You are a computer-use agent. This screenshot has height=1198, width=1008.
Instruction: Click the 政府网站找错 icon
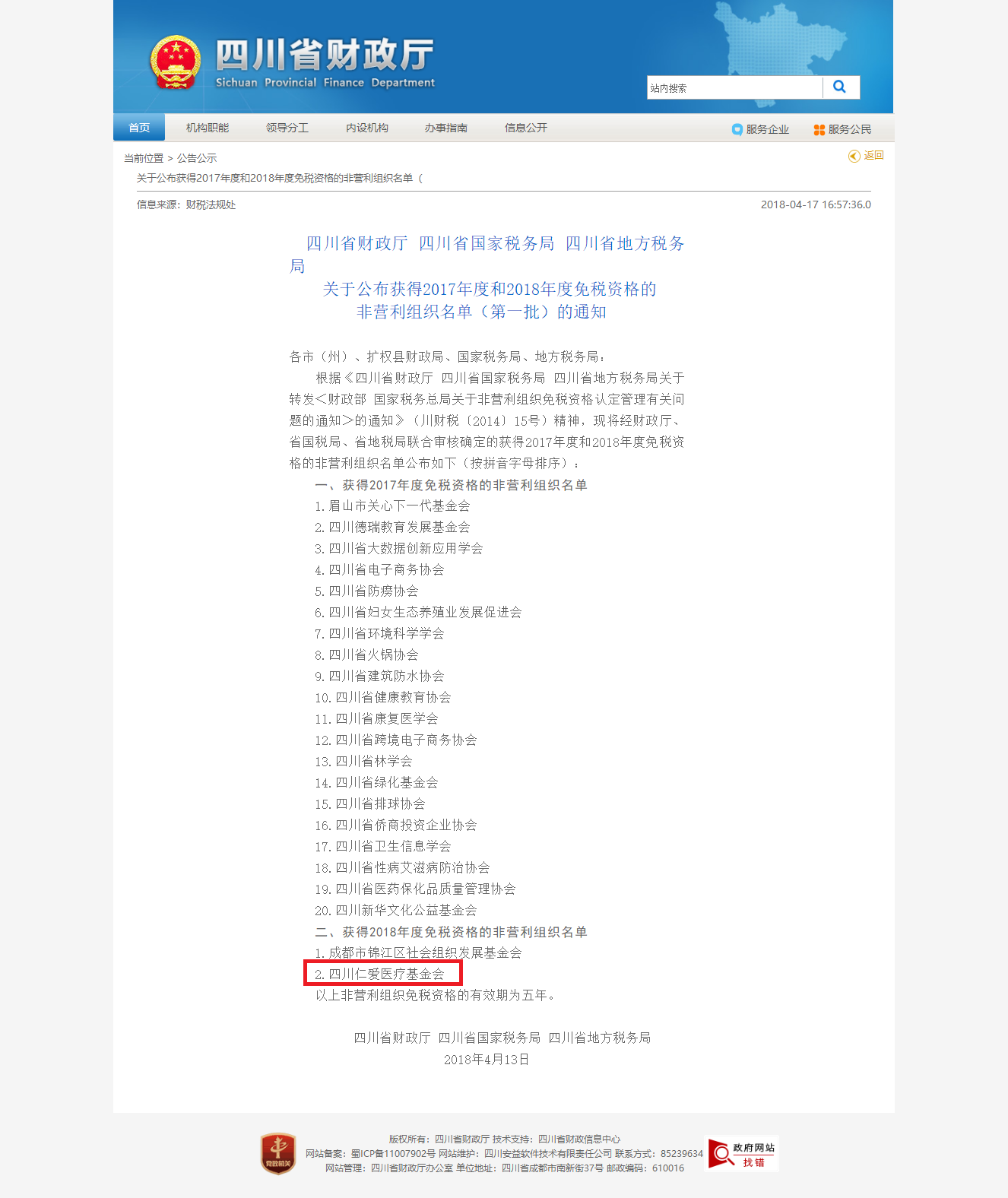tap(742, 1154)
